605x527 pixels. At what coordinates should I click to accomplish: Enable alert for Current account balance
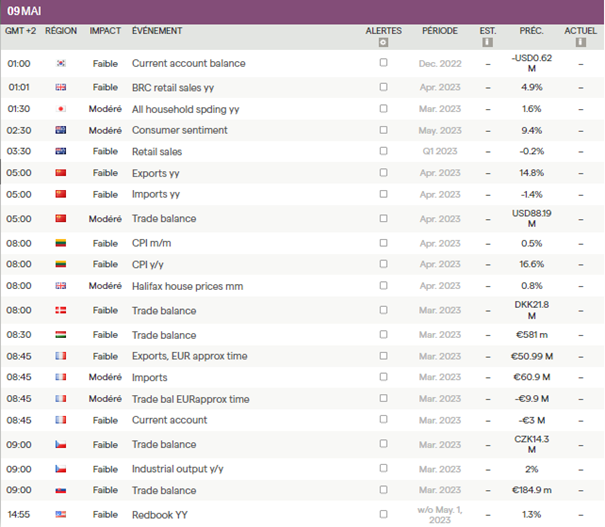click(383, 62)
